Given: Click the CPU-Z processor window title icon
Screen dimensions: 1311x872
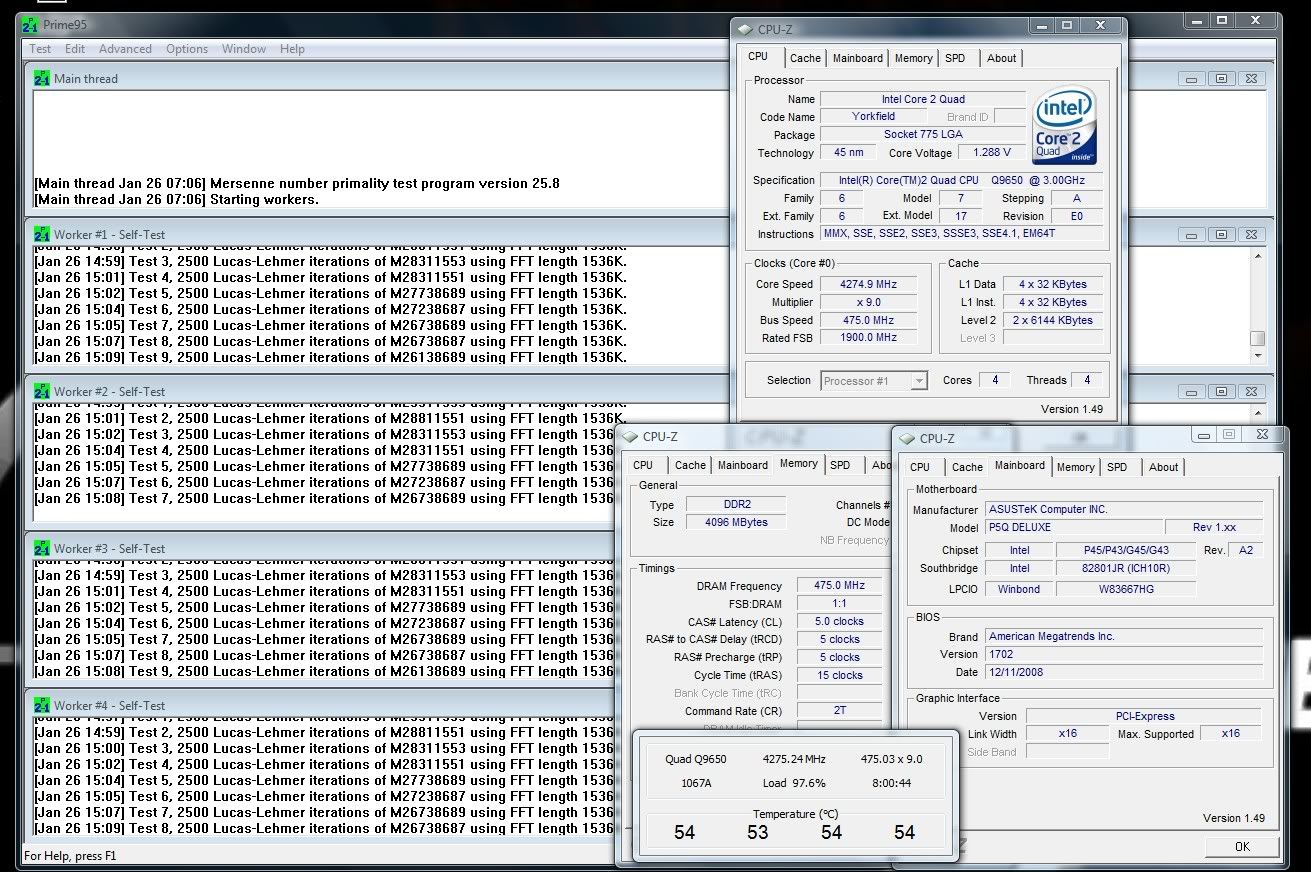Looking at the screenshot, I should click(747, 29).
